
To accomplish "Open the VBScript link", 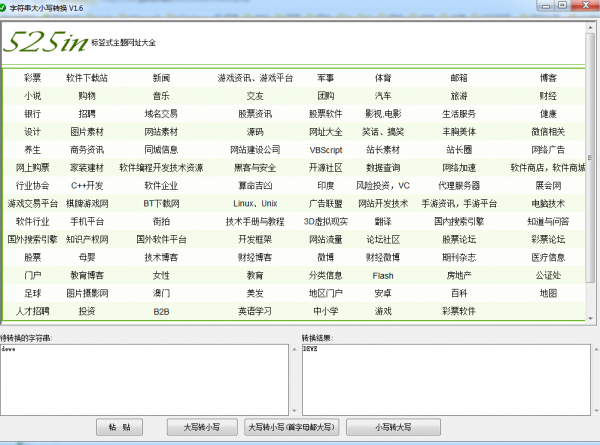I will [x=325, y=149].
